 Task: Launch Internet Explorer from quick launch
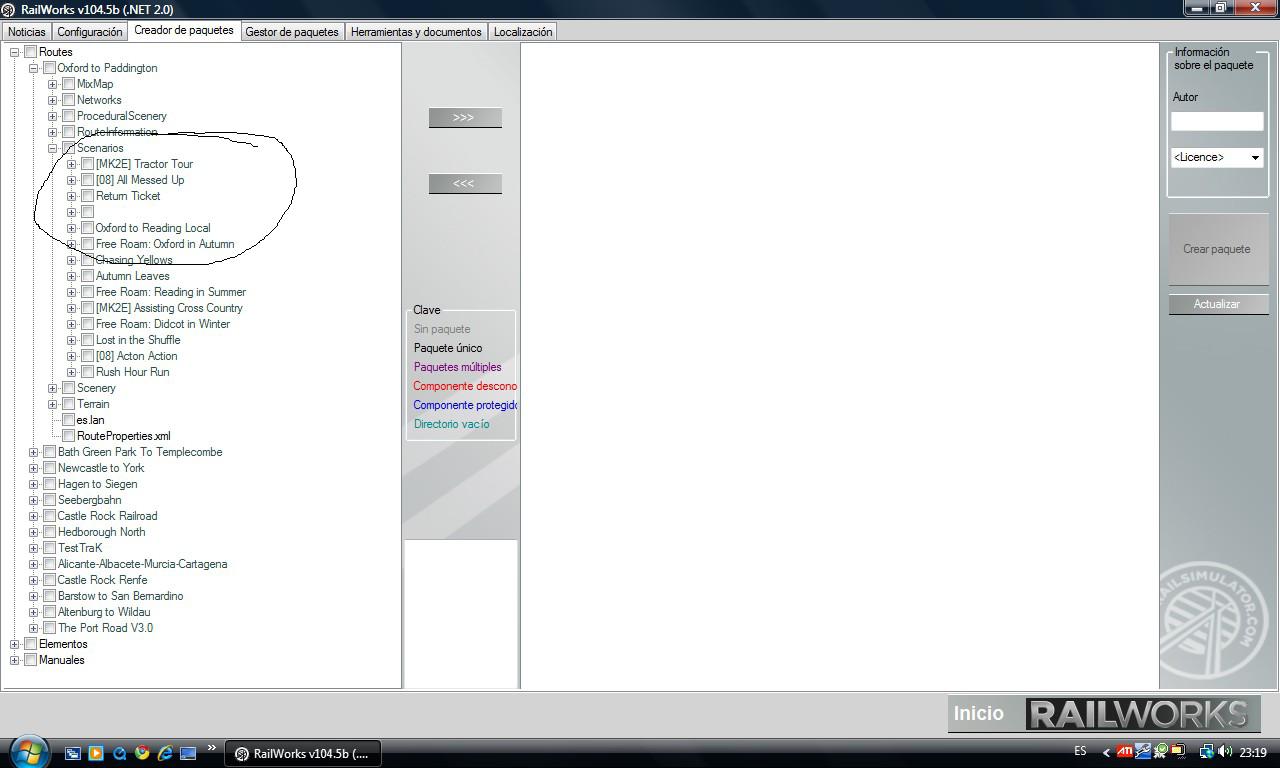(165, 753)
